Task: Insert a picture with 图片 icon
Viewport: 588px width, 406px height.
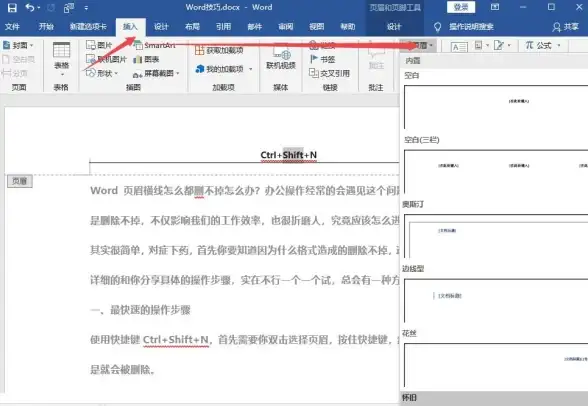Action: 91,45
